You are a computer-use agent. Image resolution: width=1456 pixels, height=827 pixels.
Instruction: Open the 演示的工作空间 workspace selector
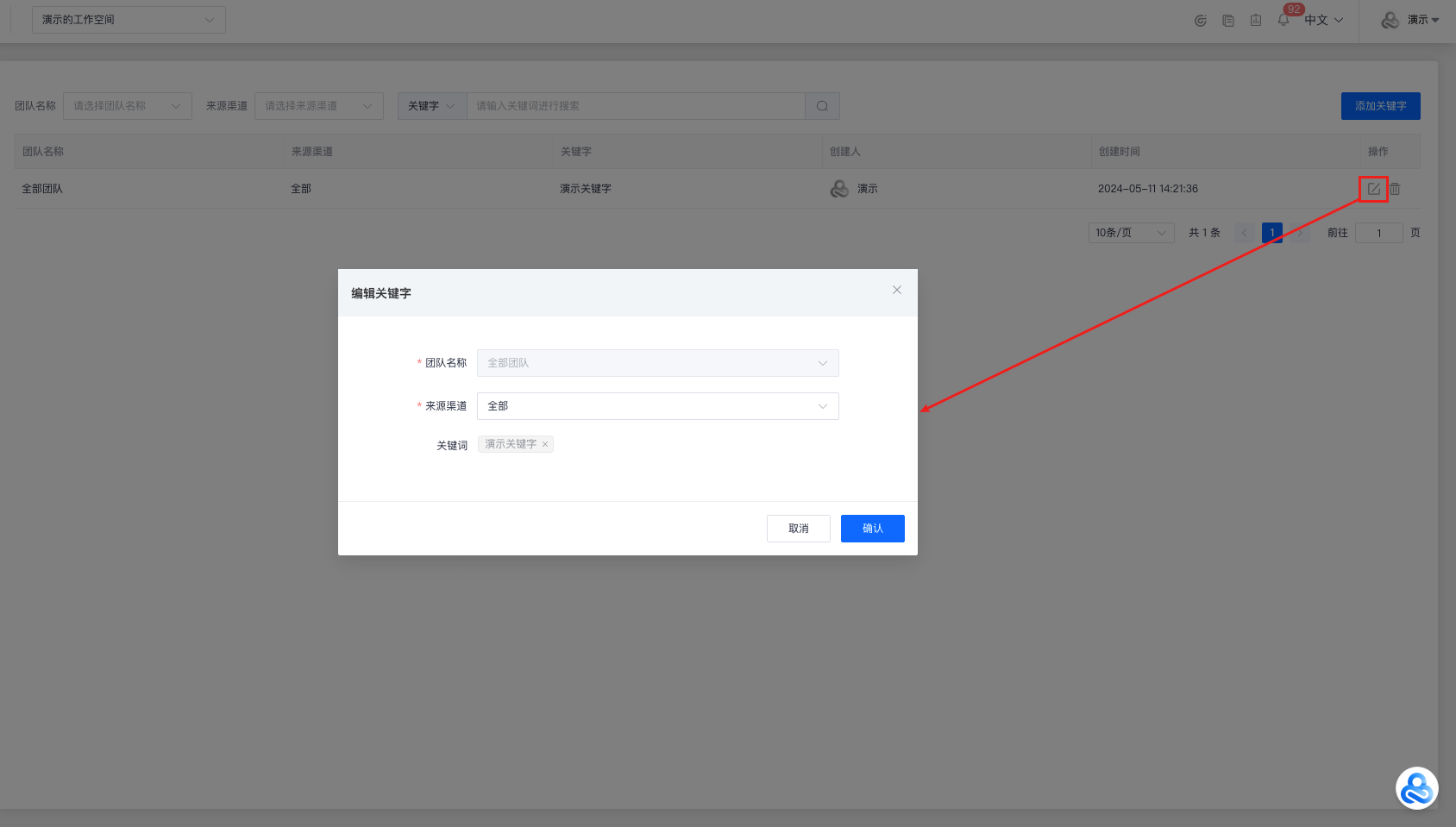(129, 20)
